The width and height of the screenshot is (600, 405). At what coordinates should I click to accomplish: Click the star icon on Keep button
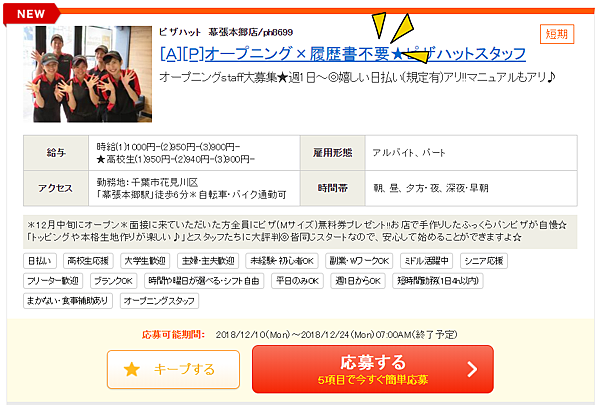coord(132,369)
